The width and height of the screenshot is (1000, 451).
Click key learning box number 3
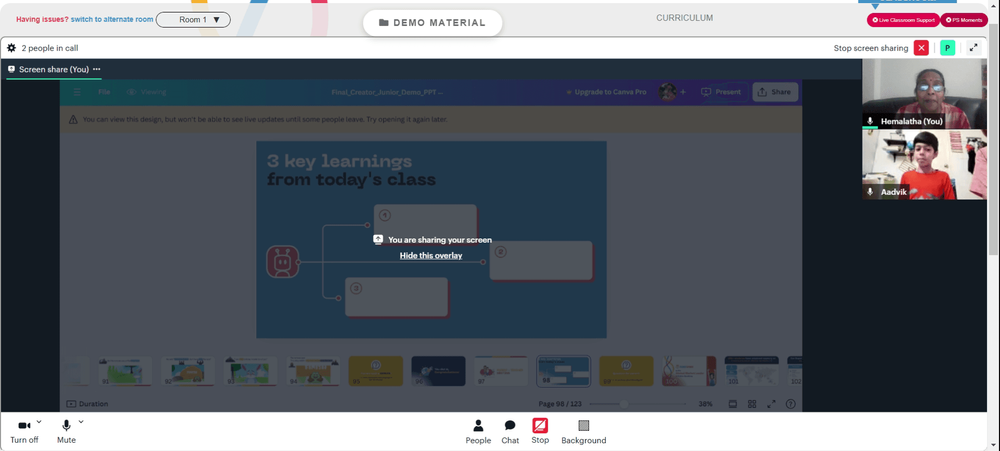[397, 297]
